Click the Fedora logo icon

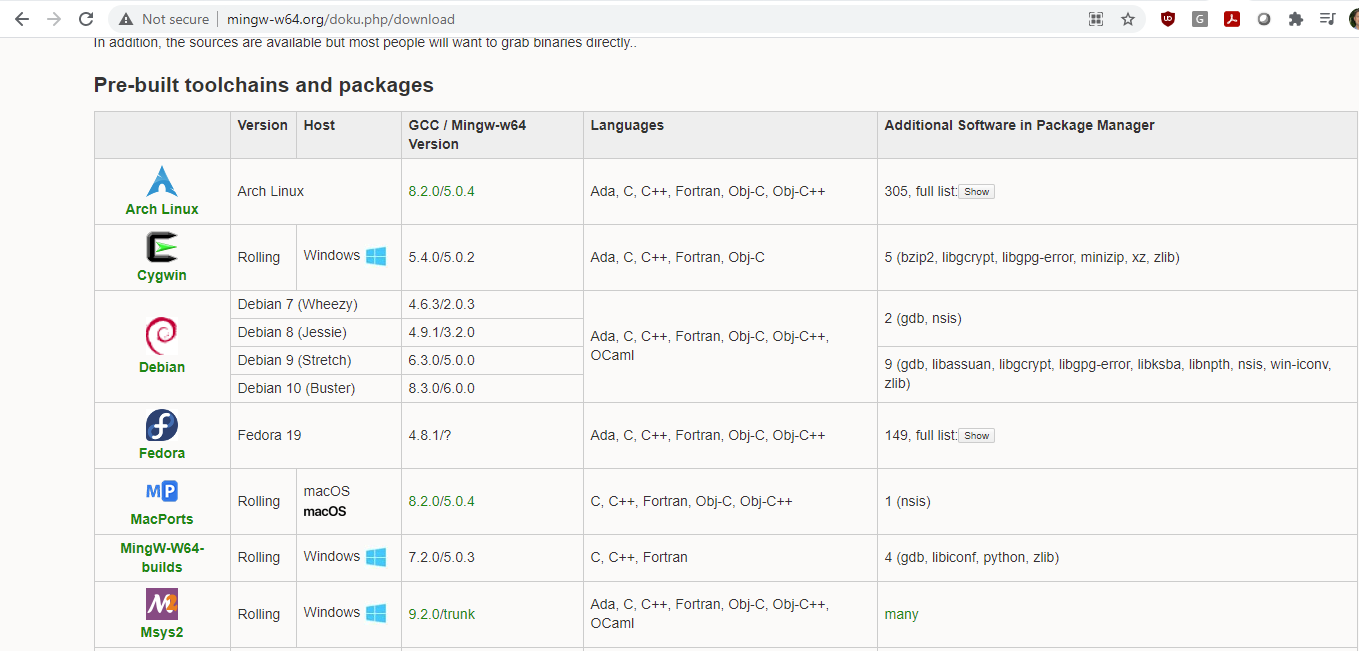point(162,425)
